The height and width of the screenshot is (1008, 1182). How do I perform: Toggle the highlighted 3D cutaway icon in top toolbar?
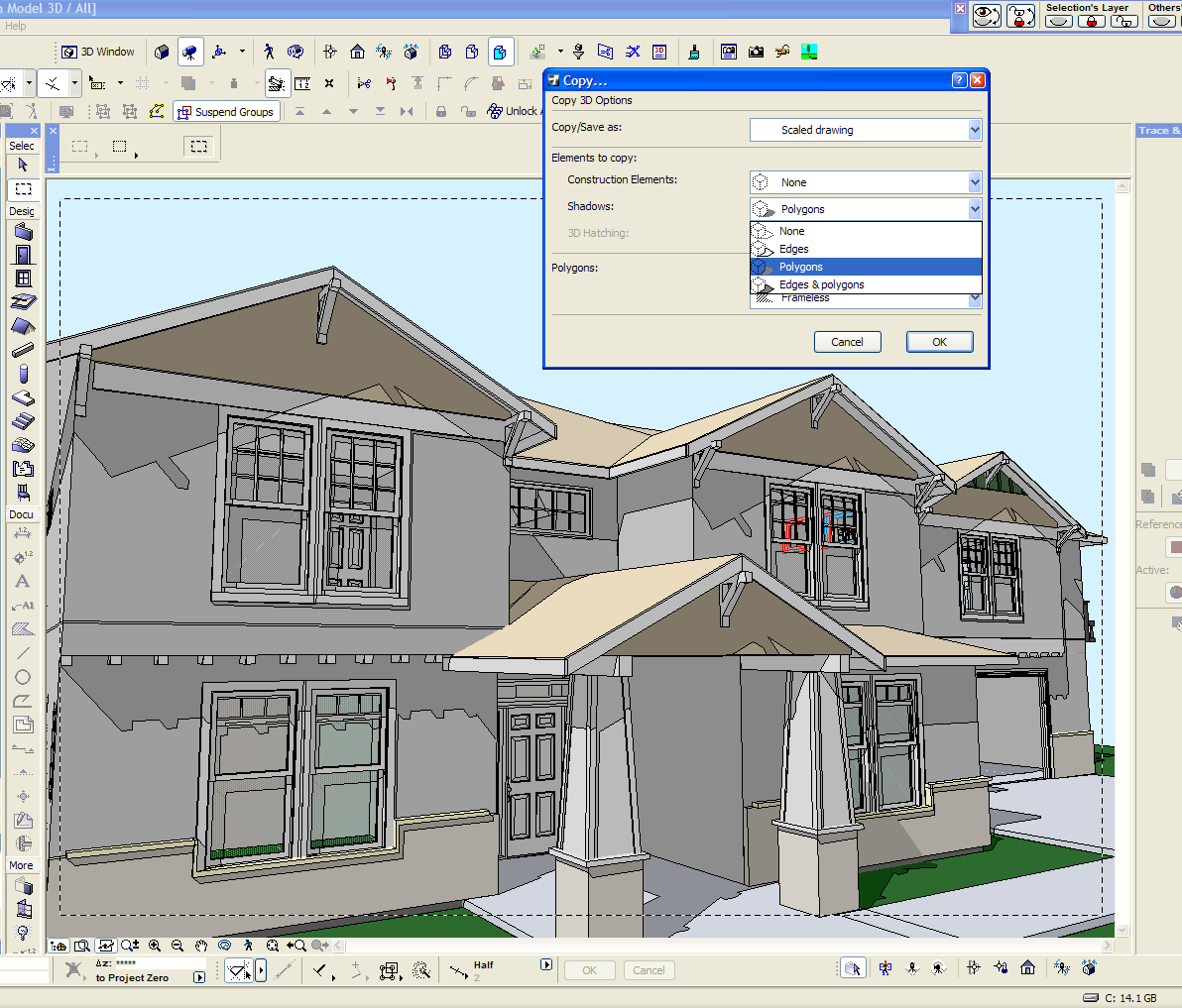500,52
